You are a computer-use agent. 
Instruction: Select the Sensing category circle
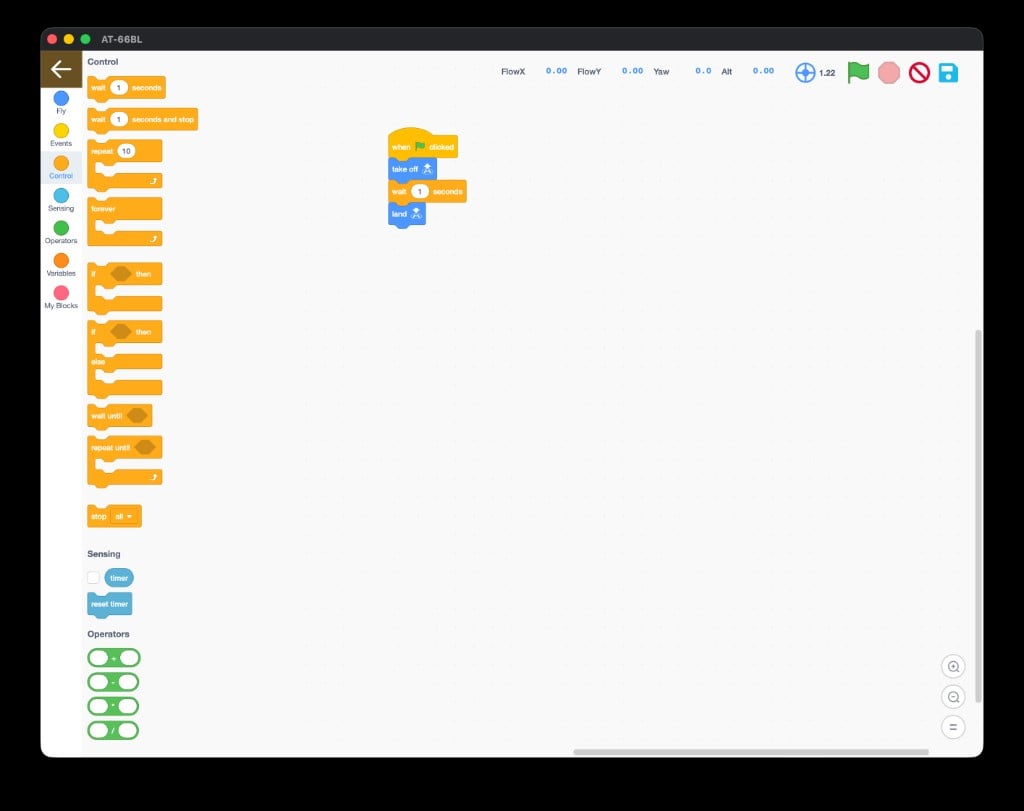point(61,195)
